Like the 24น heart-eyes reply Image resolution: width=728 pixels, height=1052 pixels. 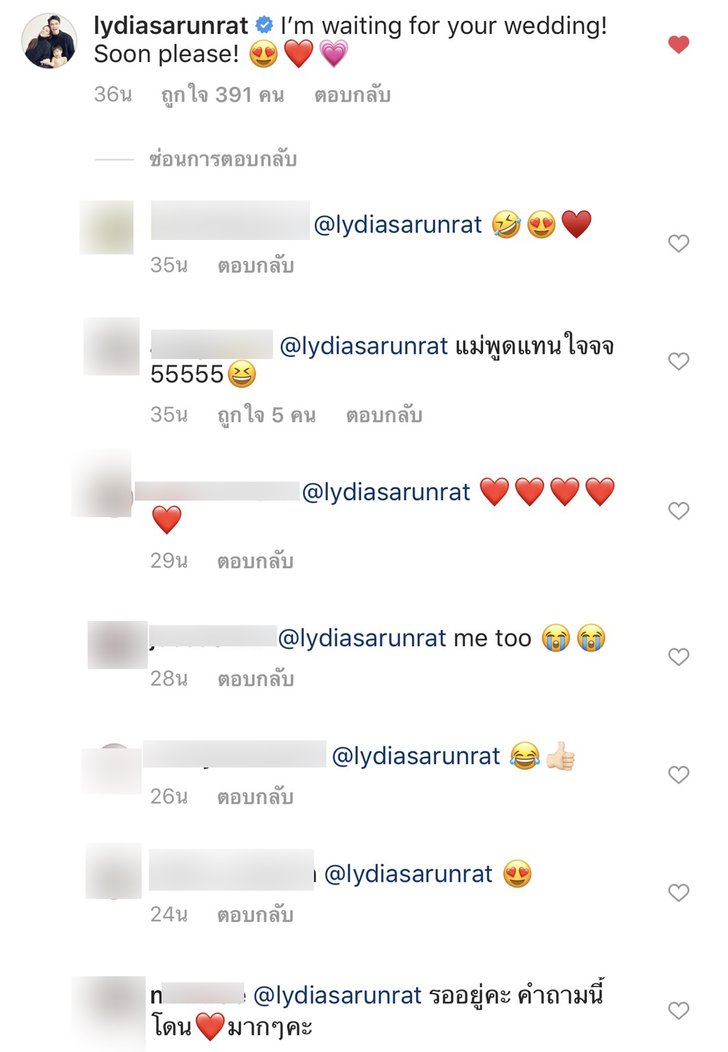pyautogui.click(x=678, y=892)
